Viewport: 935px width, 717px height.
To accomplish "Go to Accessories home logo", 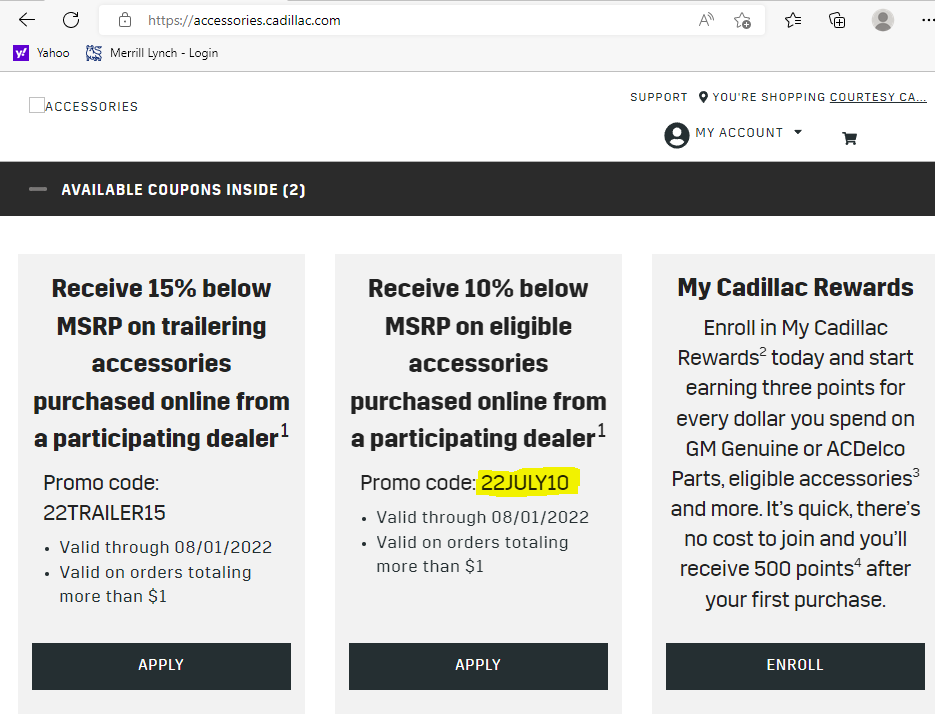I will point(84,106).
